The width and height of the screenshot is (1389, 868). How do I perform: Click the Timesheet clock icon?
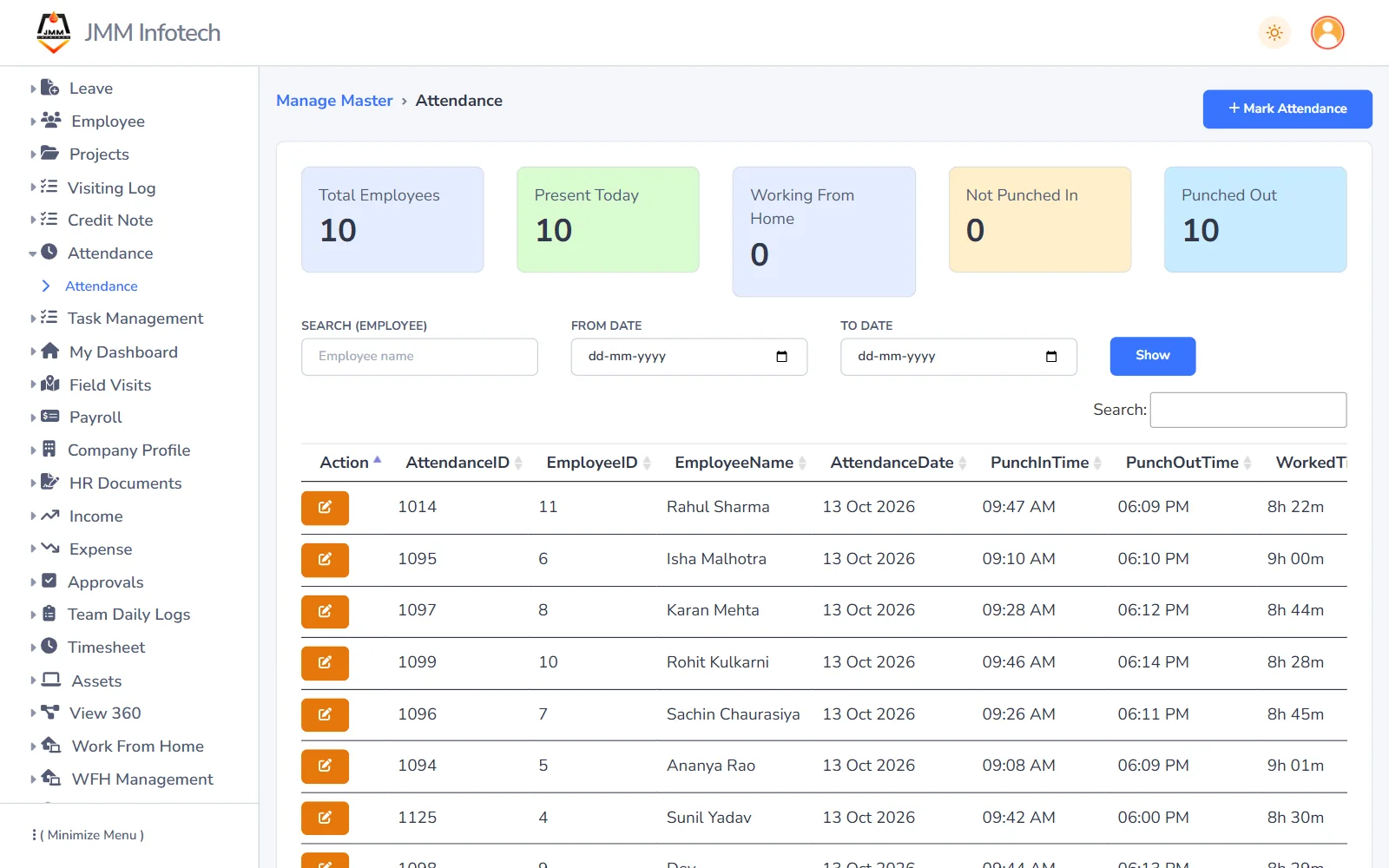pyautogui.click(x=49, y=647)
